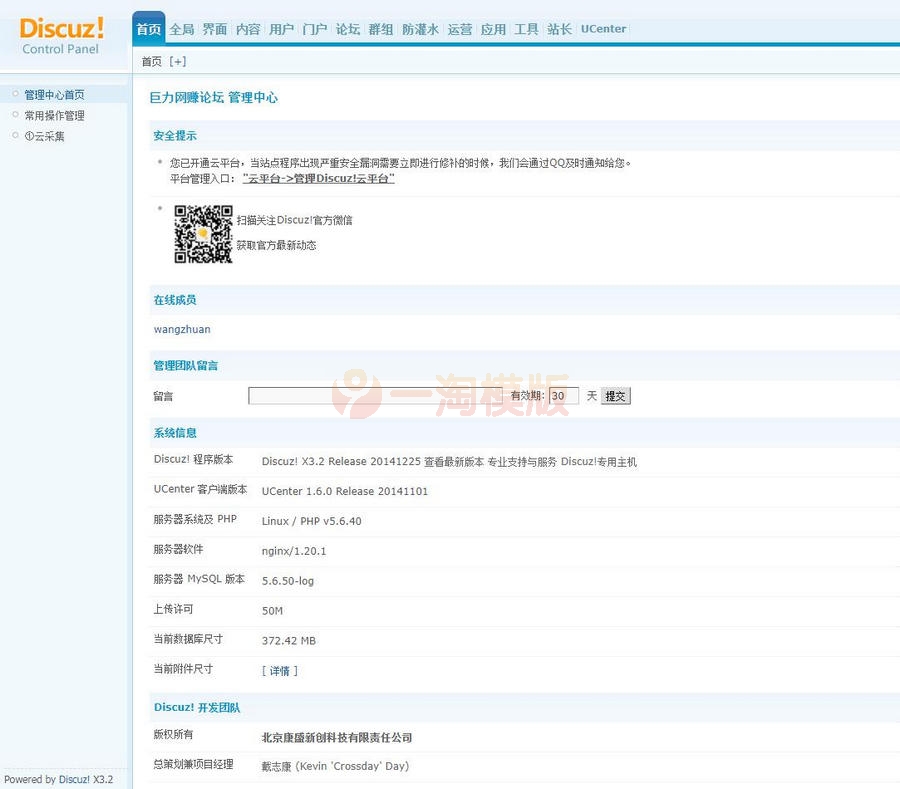Switch to the 界面 tab
The image size is (900, 789).
(x=215, y=29)
